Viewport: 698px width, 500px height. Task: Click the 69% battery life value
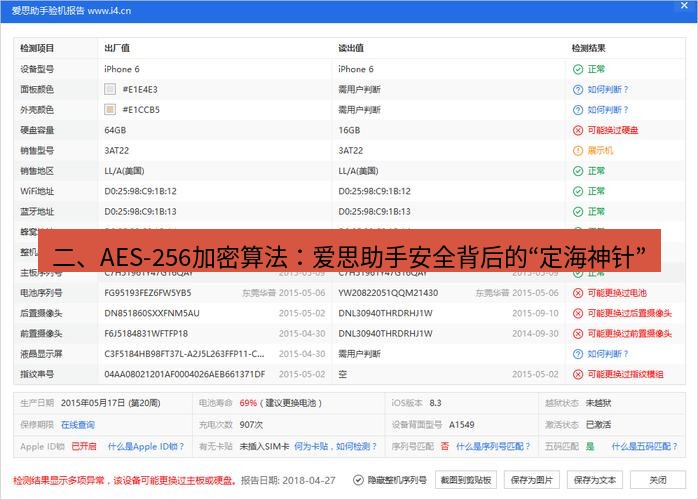[x=248, y=403]
